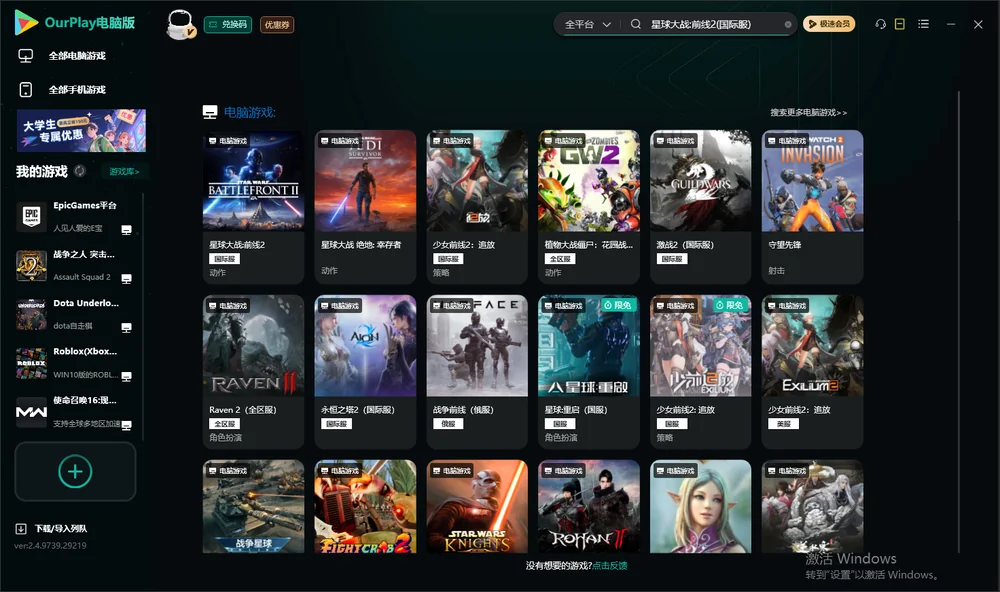This screenshot has height=592, width=1000.
Task: Open the Guild Wars 2 game thumbnail
Action: 701,181
